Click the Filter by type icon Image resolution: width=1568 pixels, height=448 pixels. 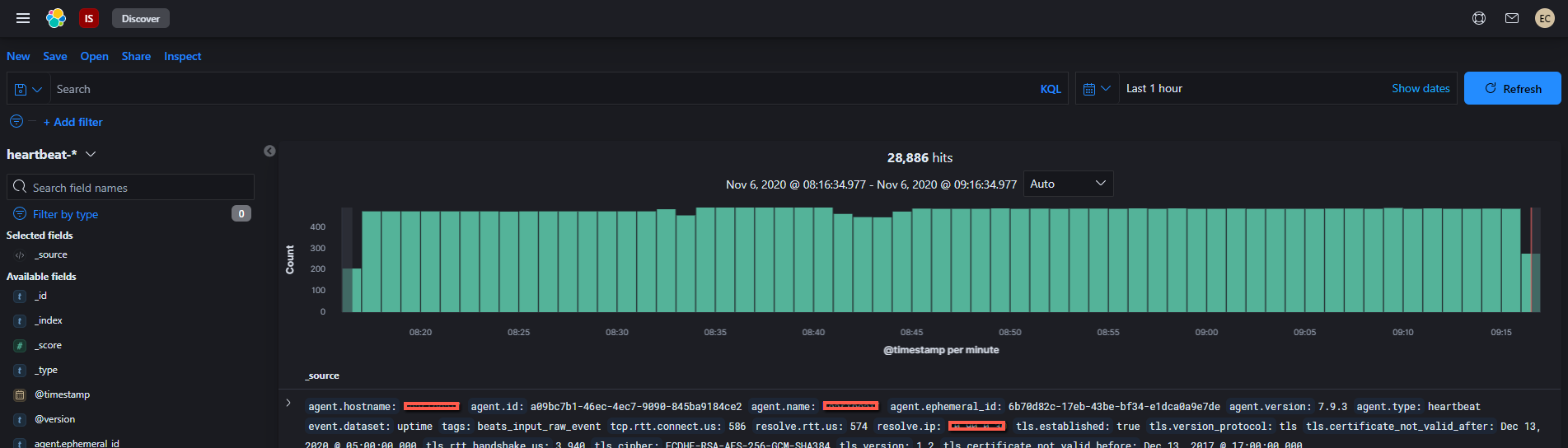20,214
